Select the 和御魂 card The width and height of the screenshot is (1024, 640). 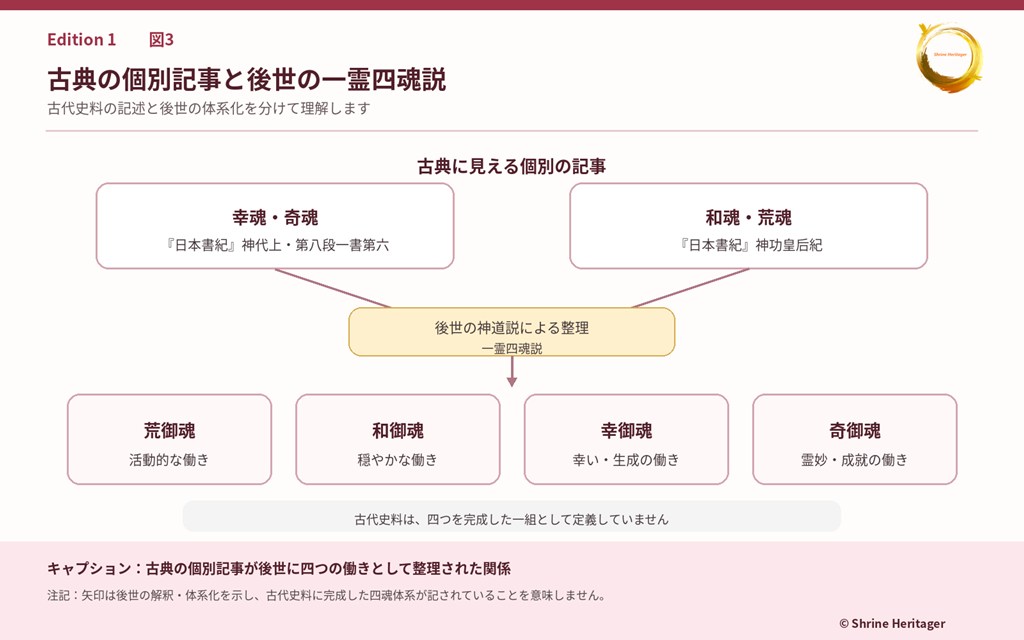[398, 440]
